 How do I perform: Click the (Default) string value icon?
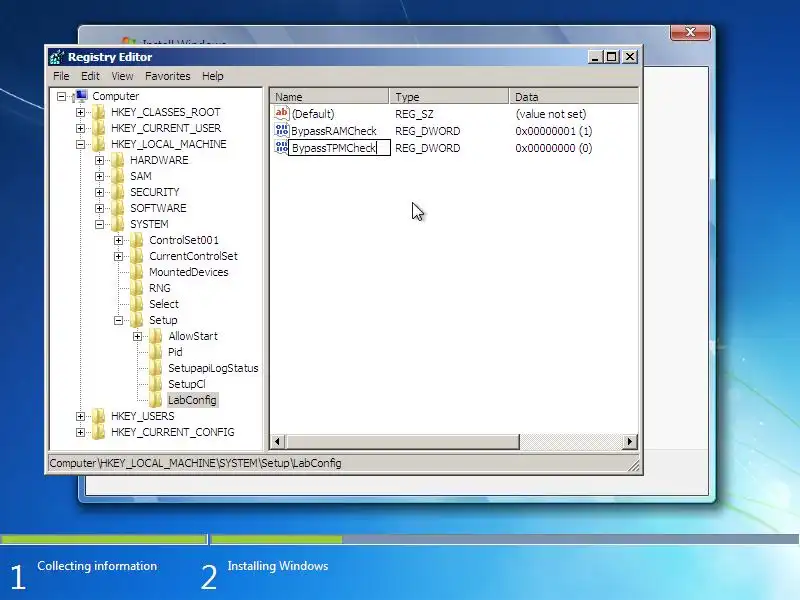(282, 113)
